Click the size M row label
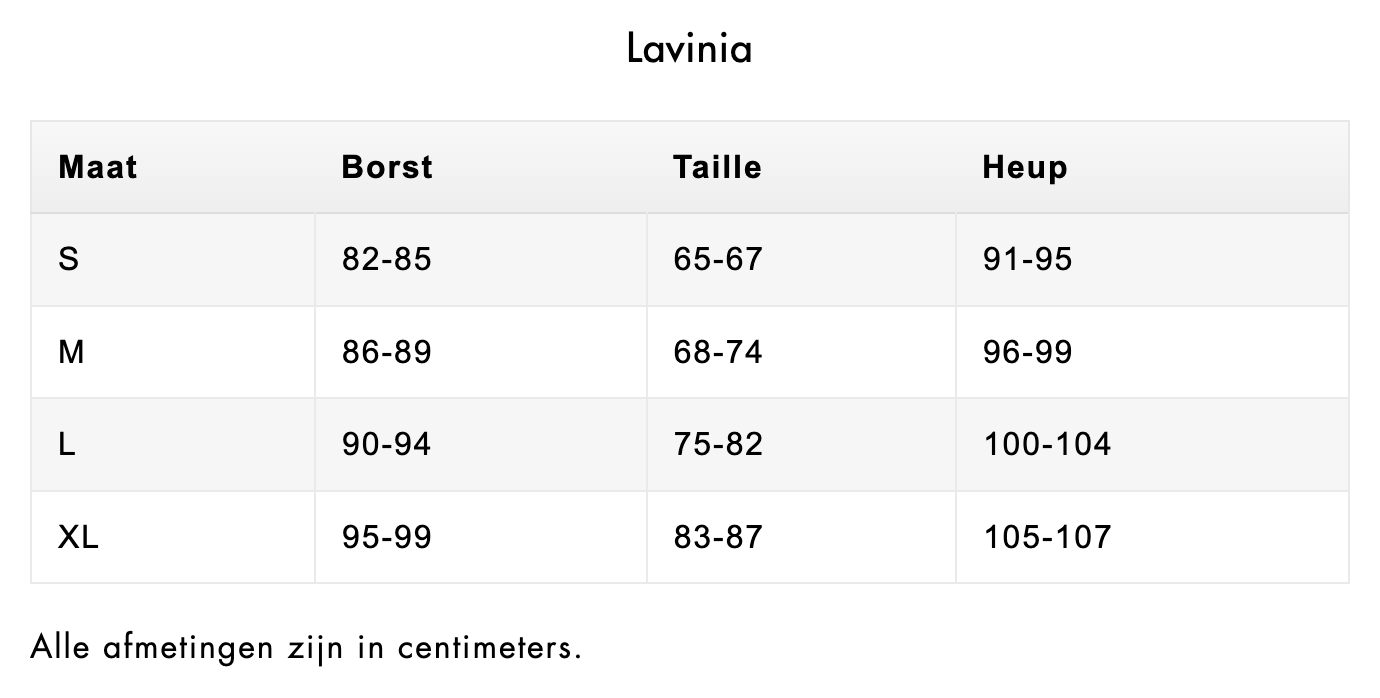 [x=71, y=352]
